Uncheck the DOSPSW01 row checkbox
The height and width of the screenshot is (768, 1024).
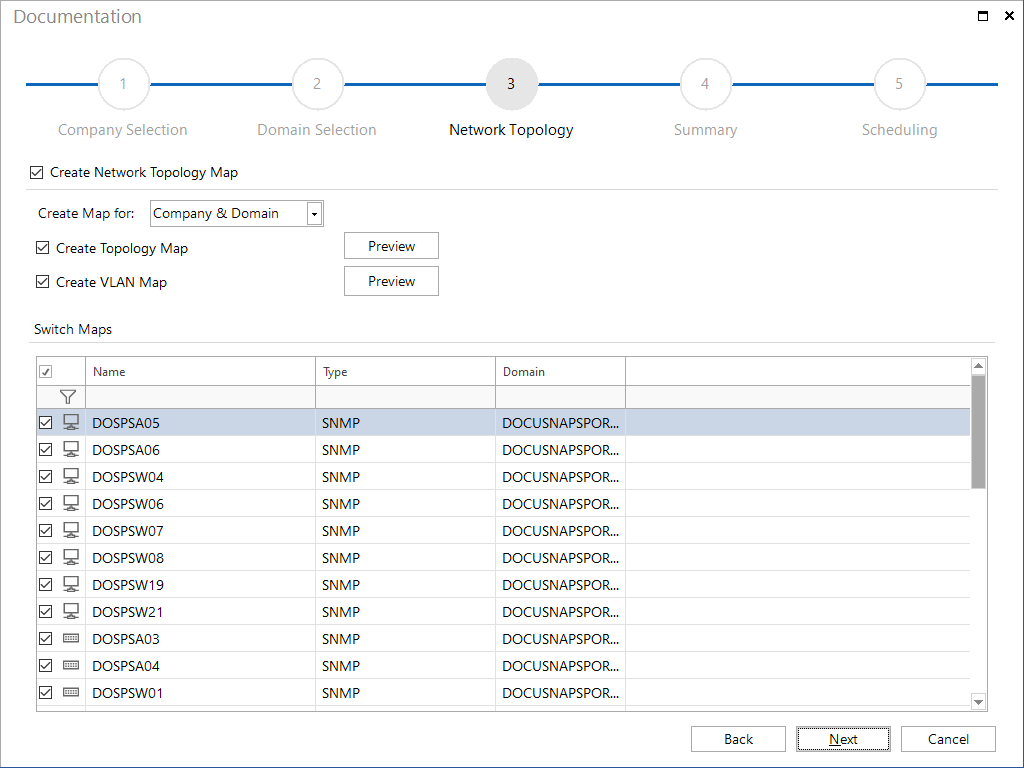pos(46,692)
